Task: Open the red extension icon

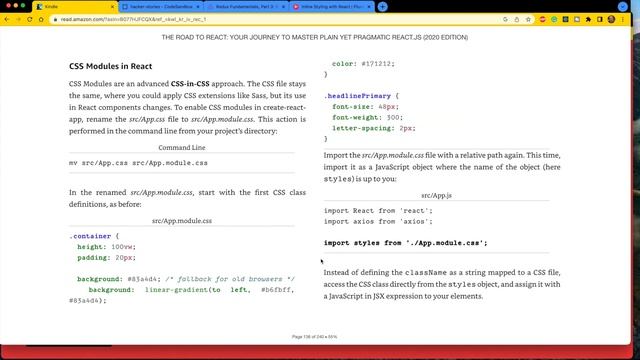Action: 542,19
